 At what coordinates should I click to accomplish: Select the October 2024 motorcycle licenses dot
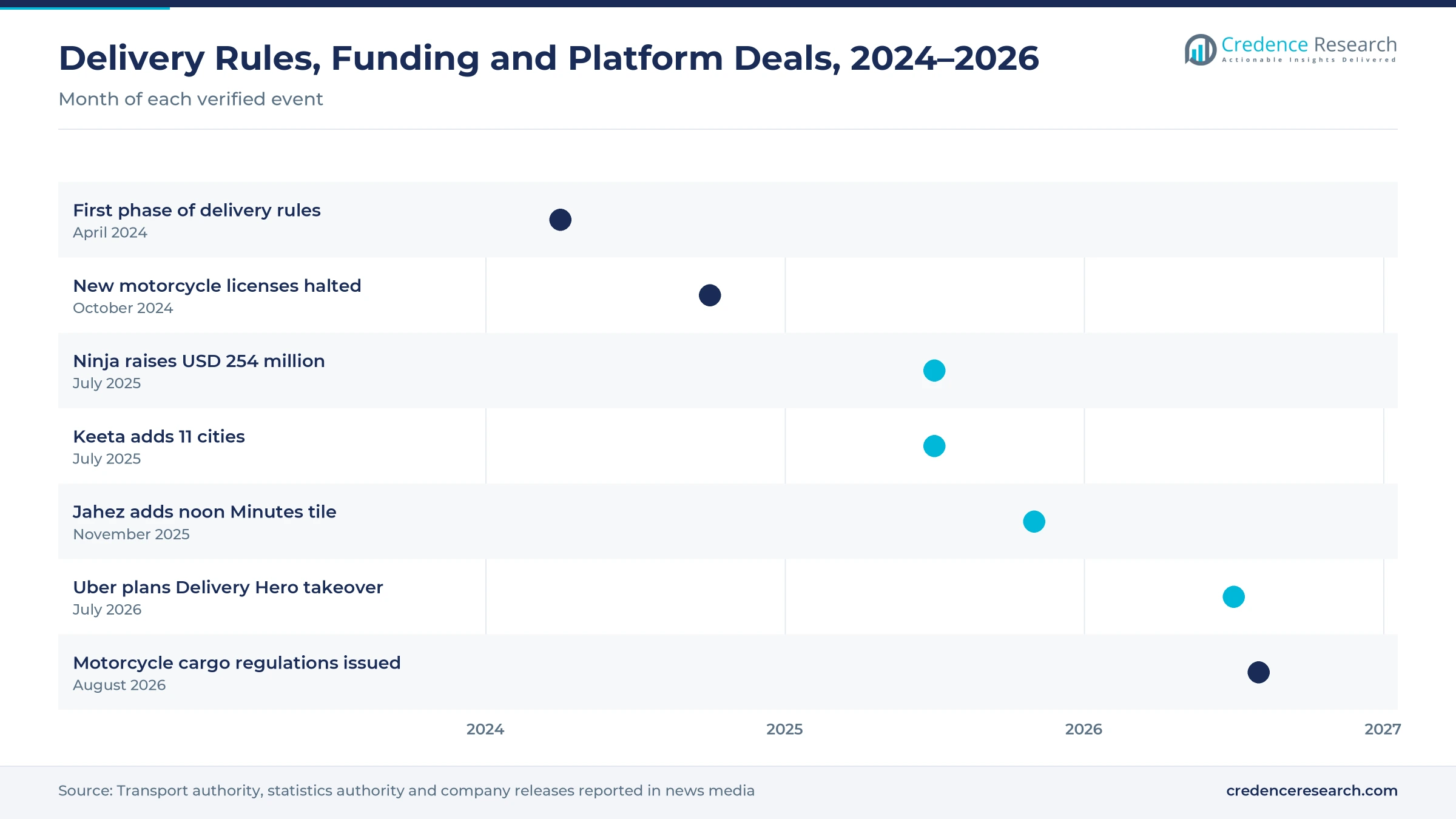click(x=710, y=295)
